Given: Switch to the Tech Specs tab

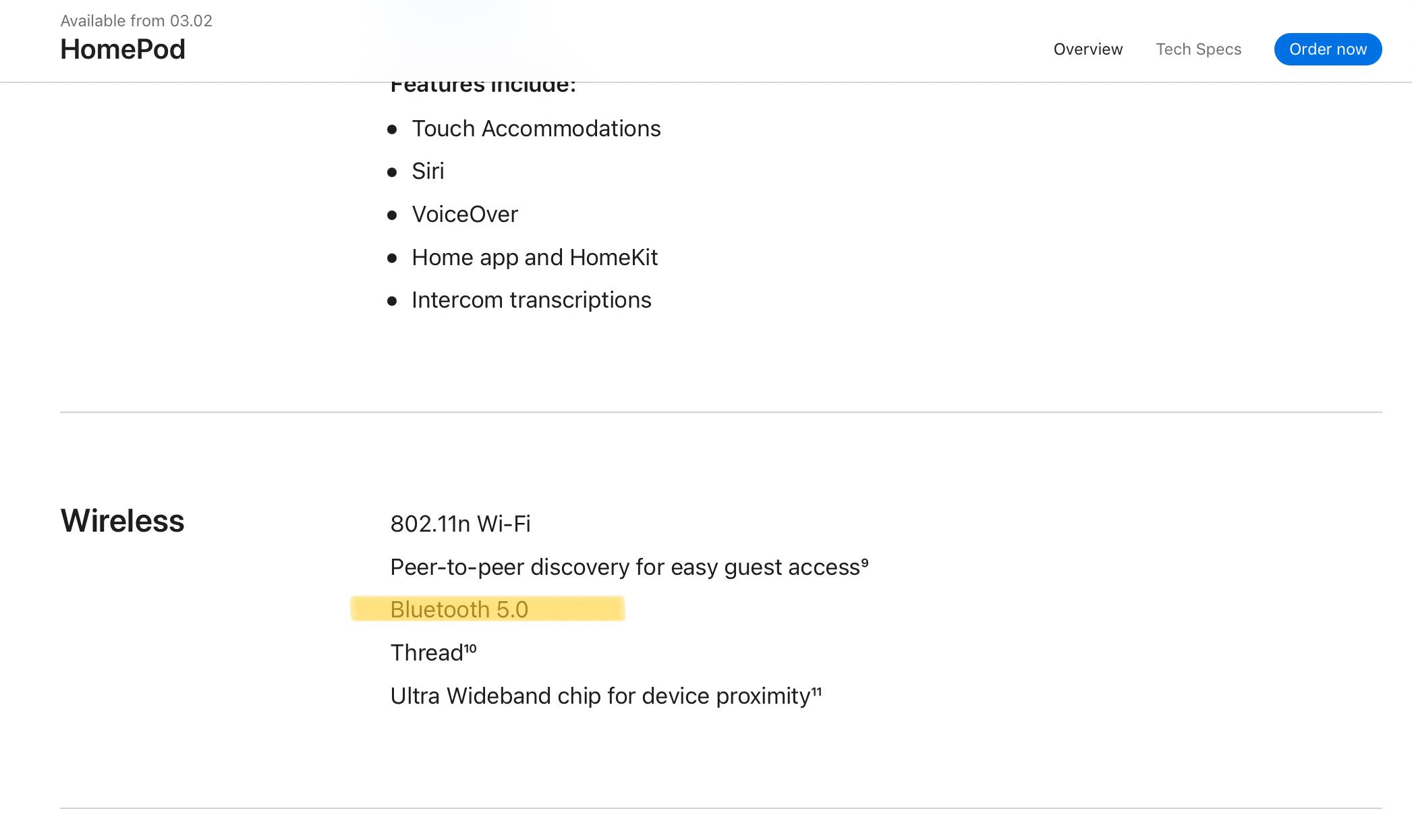Looking at the screenshot, I should 1198,49.
